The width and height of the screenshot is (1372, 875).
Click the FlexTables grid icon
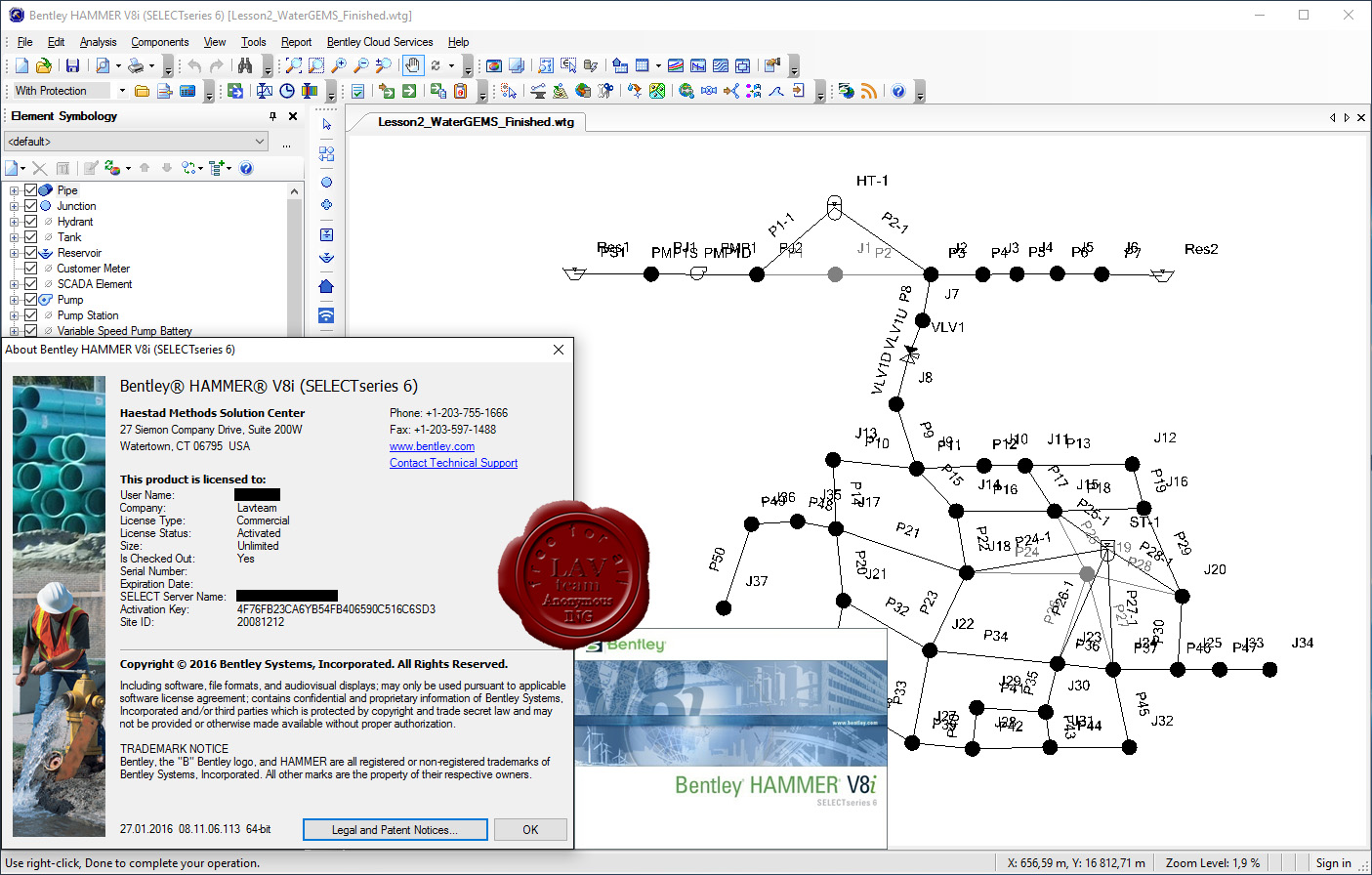pos(642,65)
